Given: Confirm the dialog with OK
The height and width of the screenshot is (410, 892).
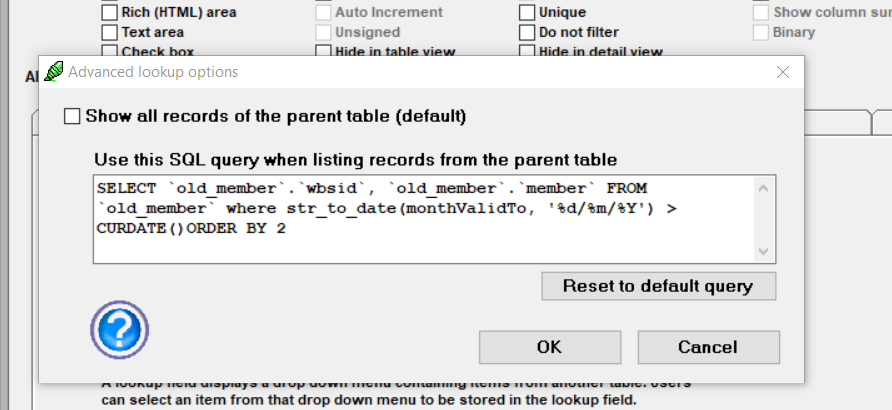Looking at the screenshot, I should [550, 347].
